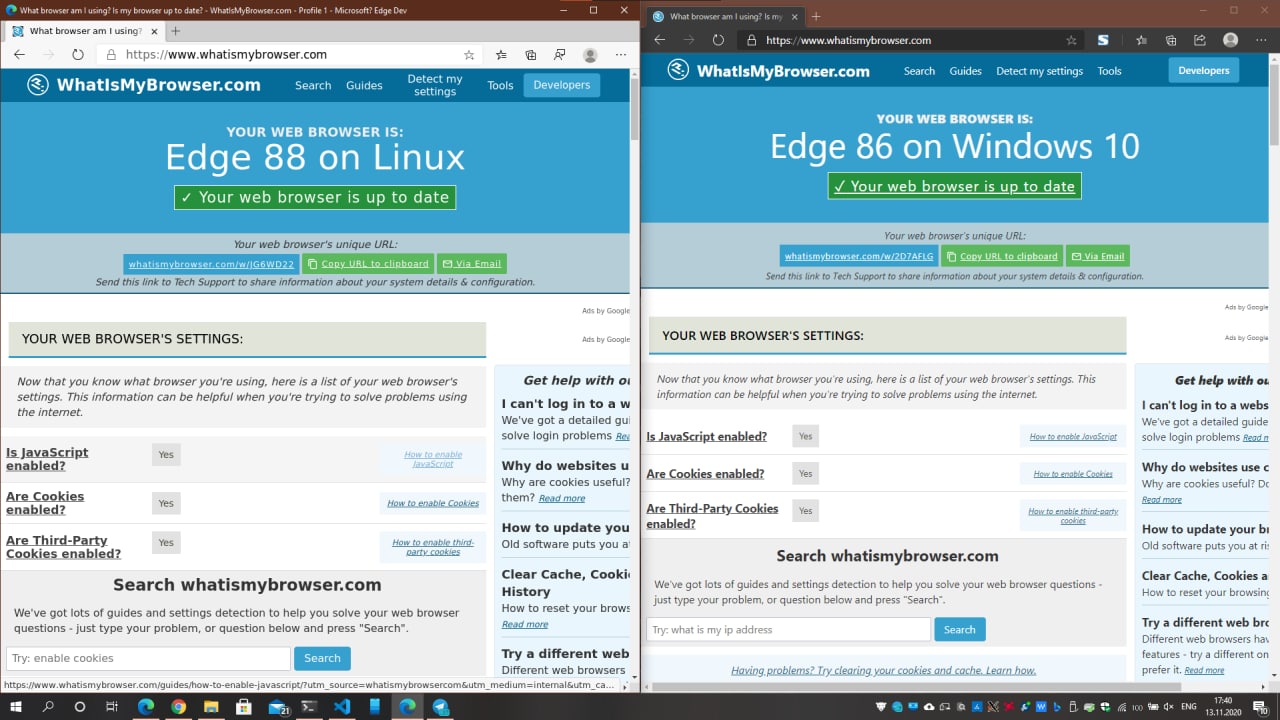Open Search menu in right window
The width and height of the screenshot is (1280, 720).
click(x=919, y=71)
